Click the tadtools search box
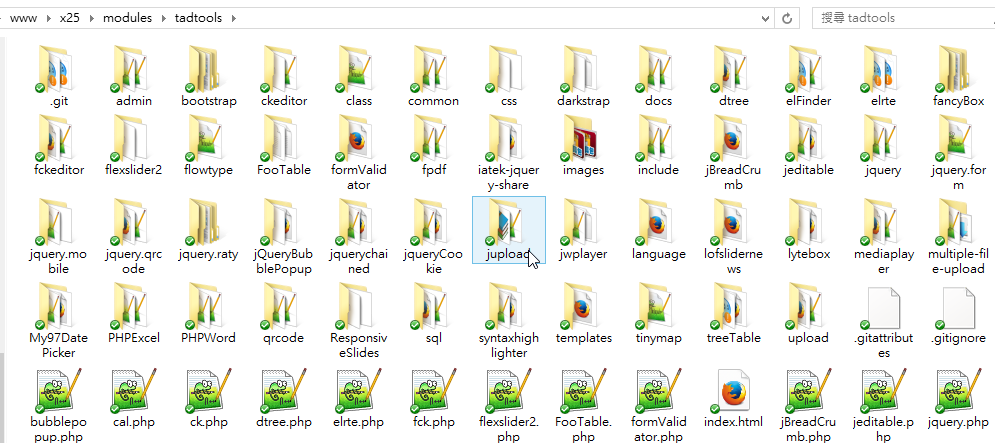 (900, 18)
